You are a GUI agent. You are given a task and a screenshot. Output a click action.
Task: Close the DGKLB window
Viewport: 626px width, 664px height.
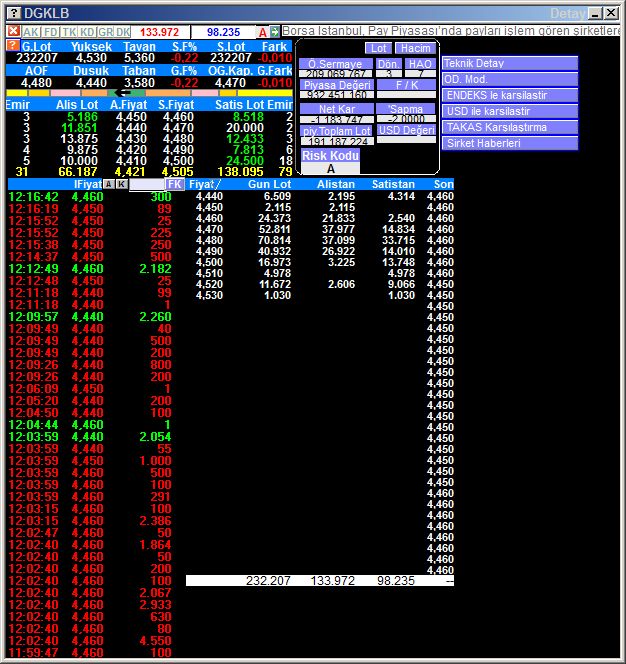click(611, 13)
